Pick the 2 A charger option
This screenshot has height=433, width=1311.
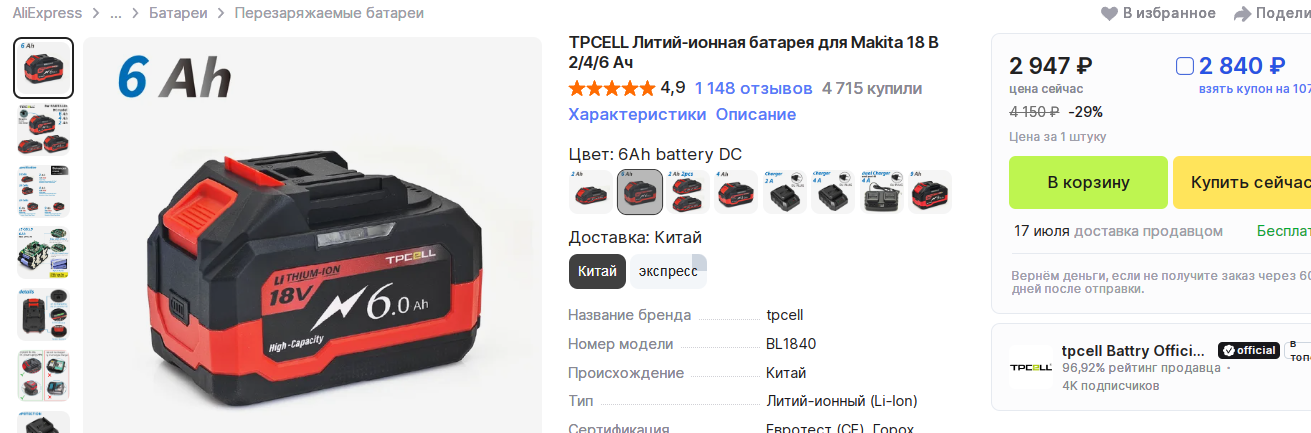pyautogui.click(x=786, y=192)
